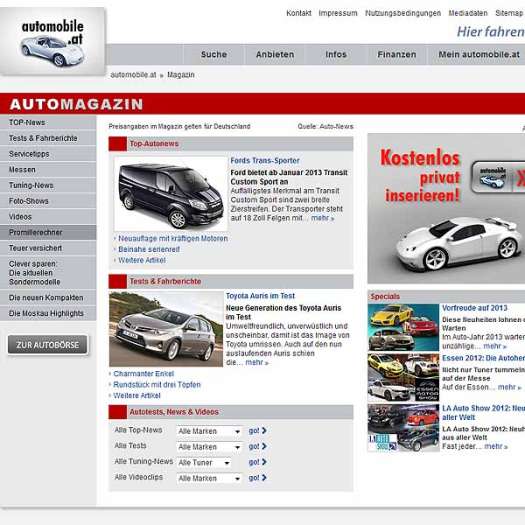Image resolution: width=525 pixels, height=525 pixels.
Task: Click the LA Auto Show collage thumbnail
Action: [403, 428]
